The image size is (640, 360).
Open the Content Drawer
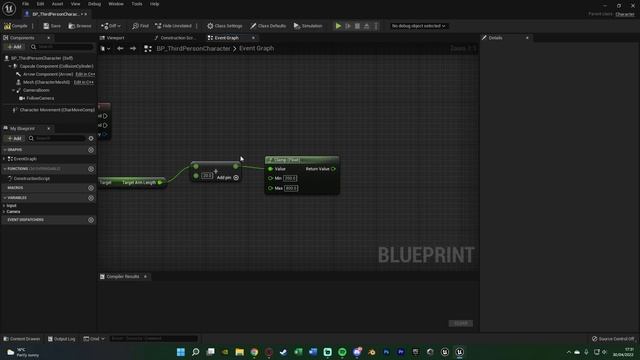(22, 339)
